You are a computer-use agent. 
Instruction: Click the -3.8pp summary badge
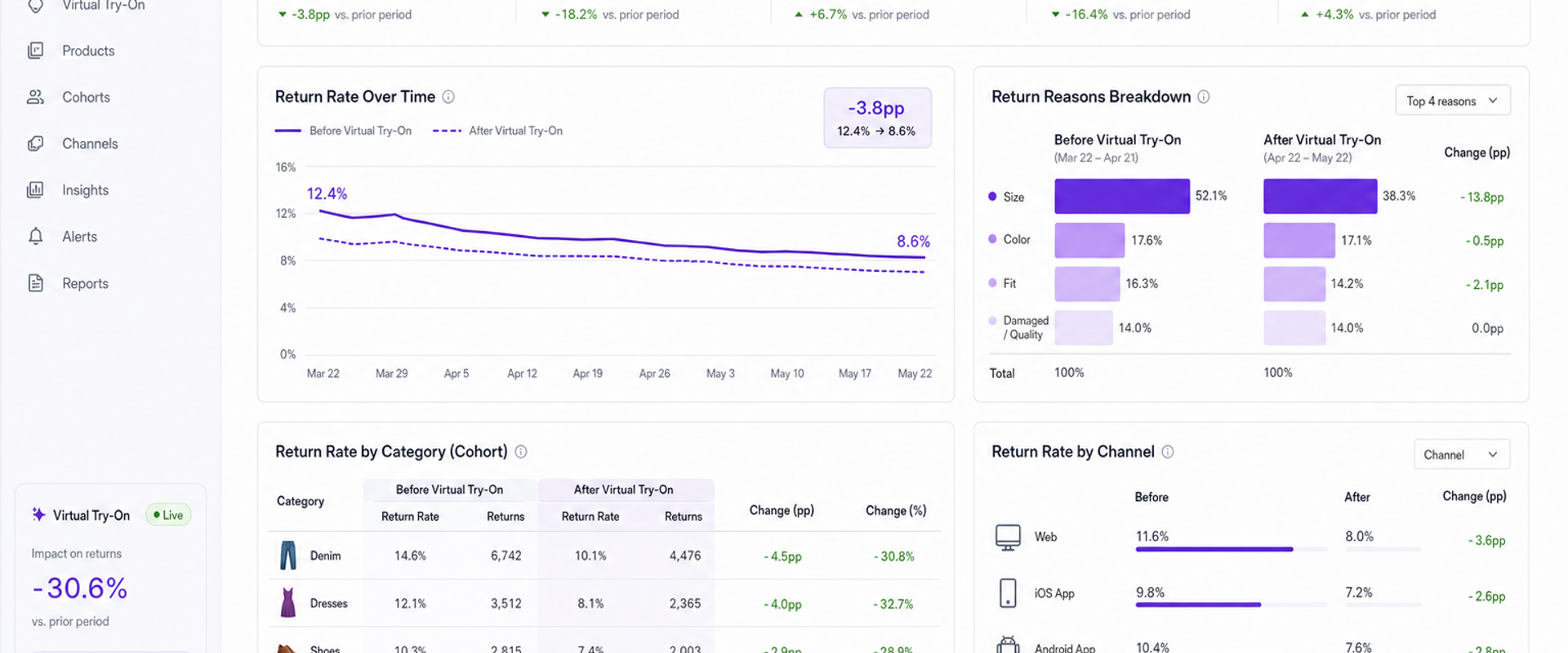[x=877, y=118]
